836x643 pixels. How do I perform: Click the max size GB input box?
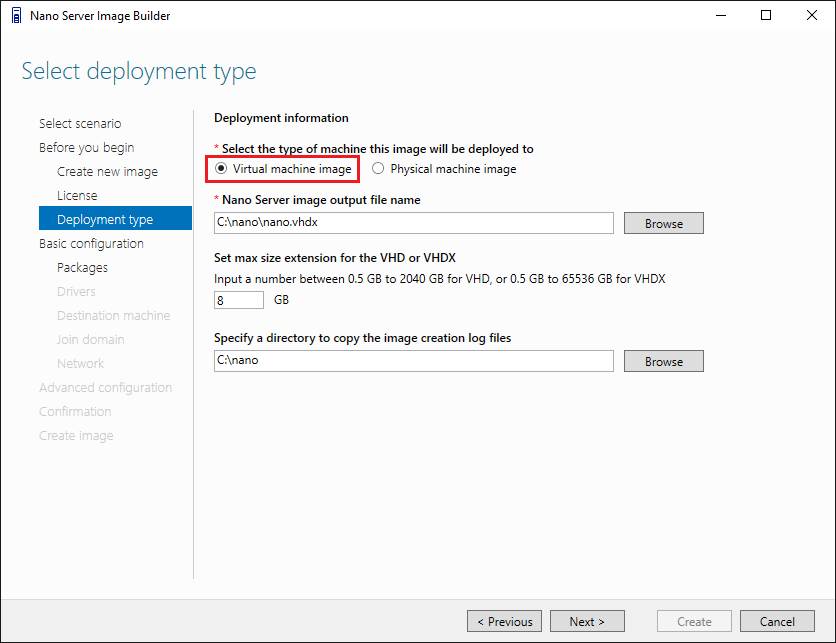coord(239,300)
